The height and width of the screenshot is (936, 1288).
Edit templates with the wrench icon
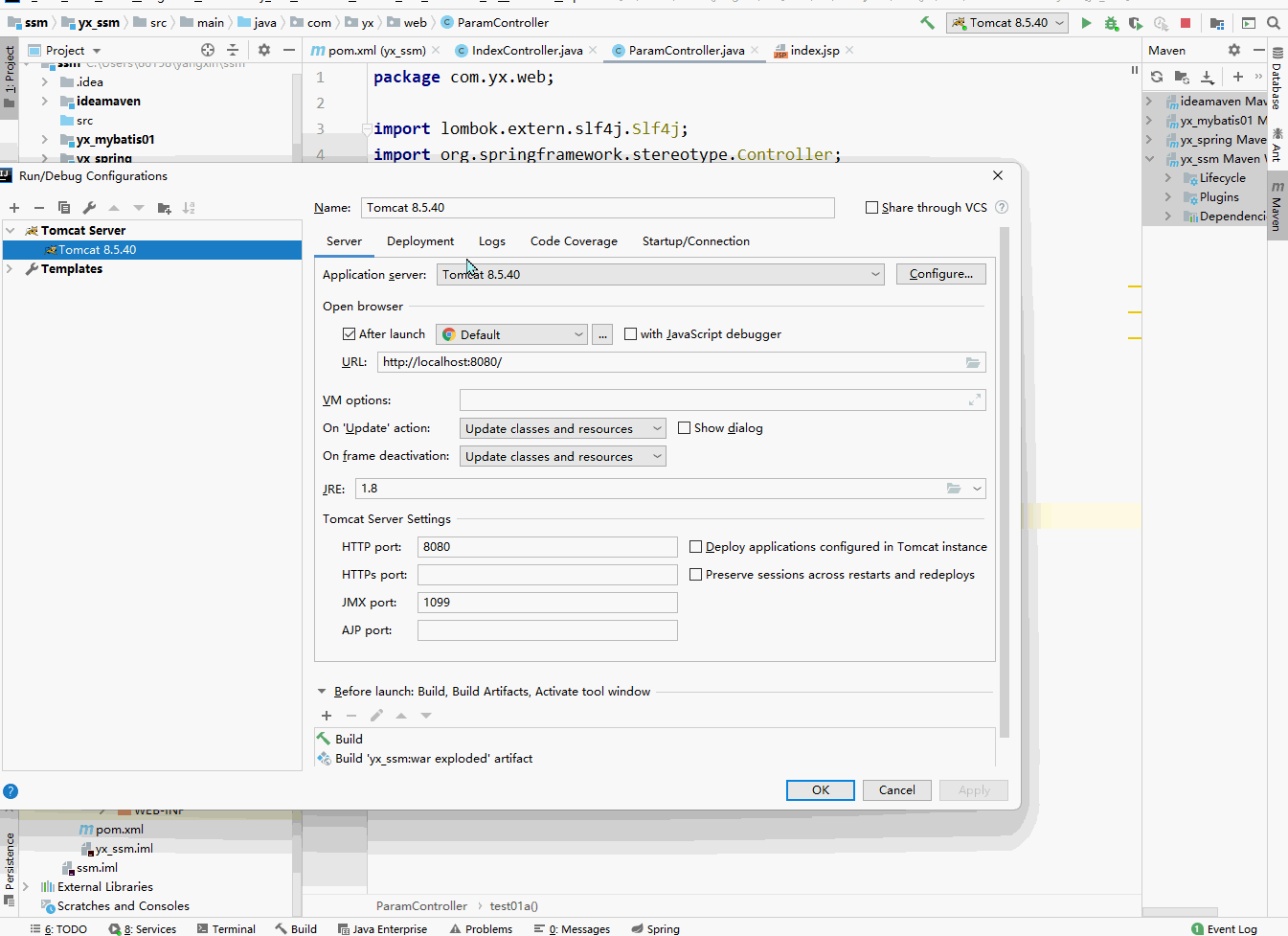click(x=89, y=208)
